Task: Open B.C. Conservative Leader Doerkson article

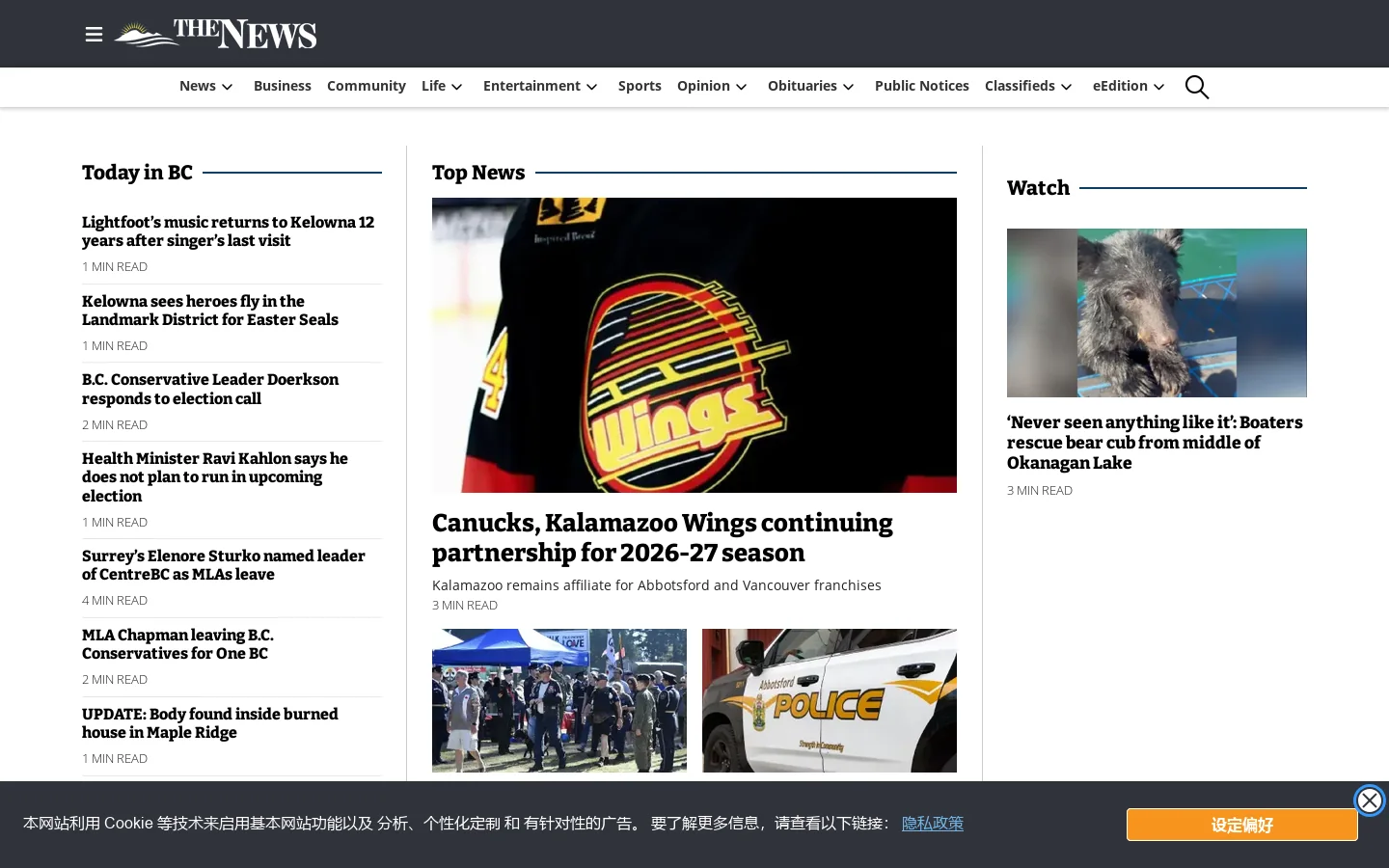Action: point(210,389)
